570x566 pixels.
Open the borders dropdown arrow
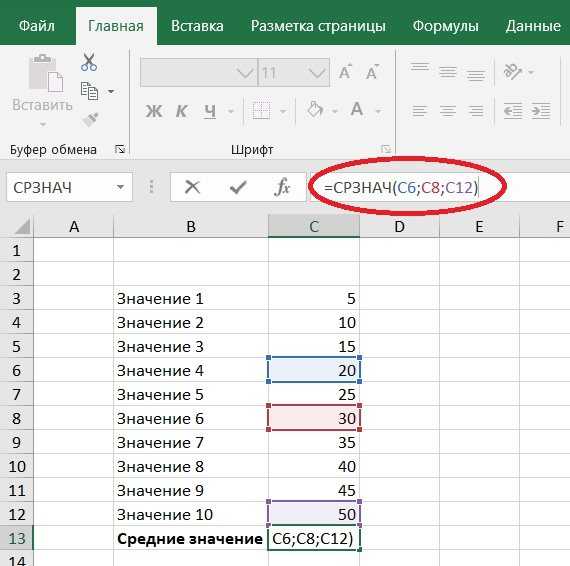coord(283,111)
